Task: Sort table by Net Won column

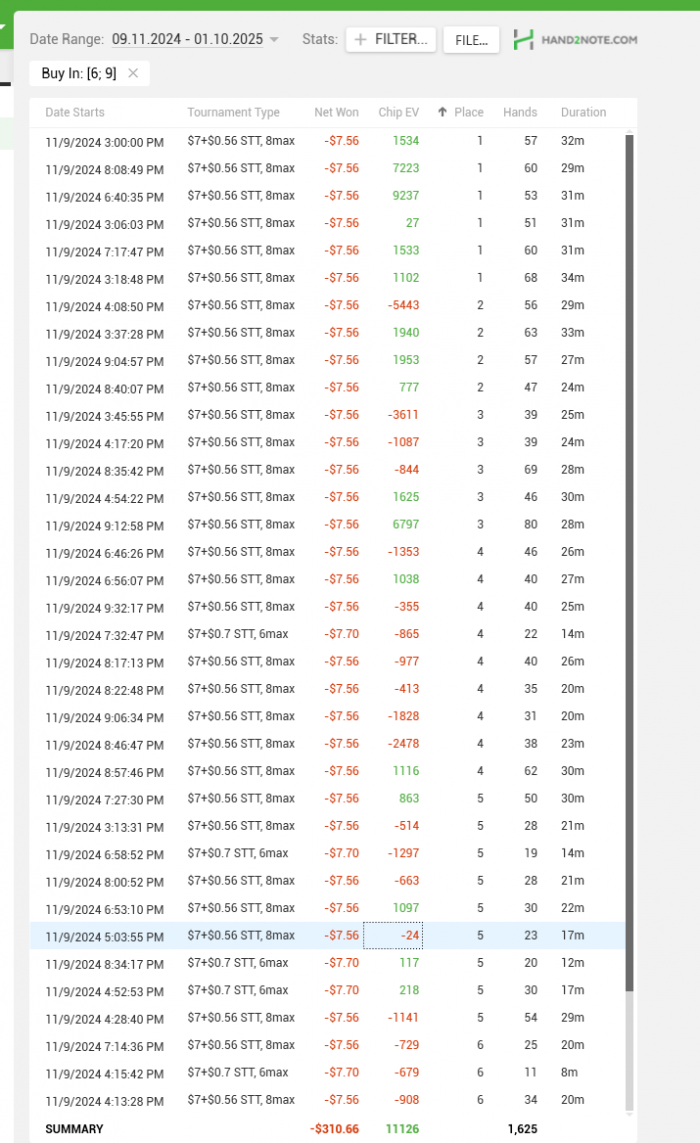Action: (x=336, y=112)
